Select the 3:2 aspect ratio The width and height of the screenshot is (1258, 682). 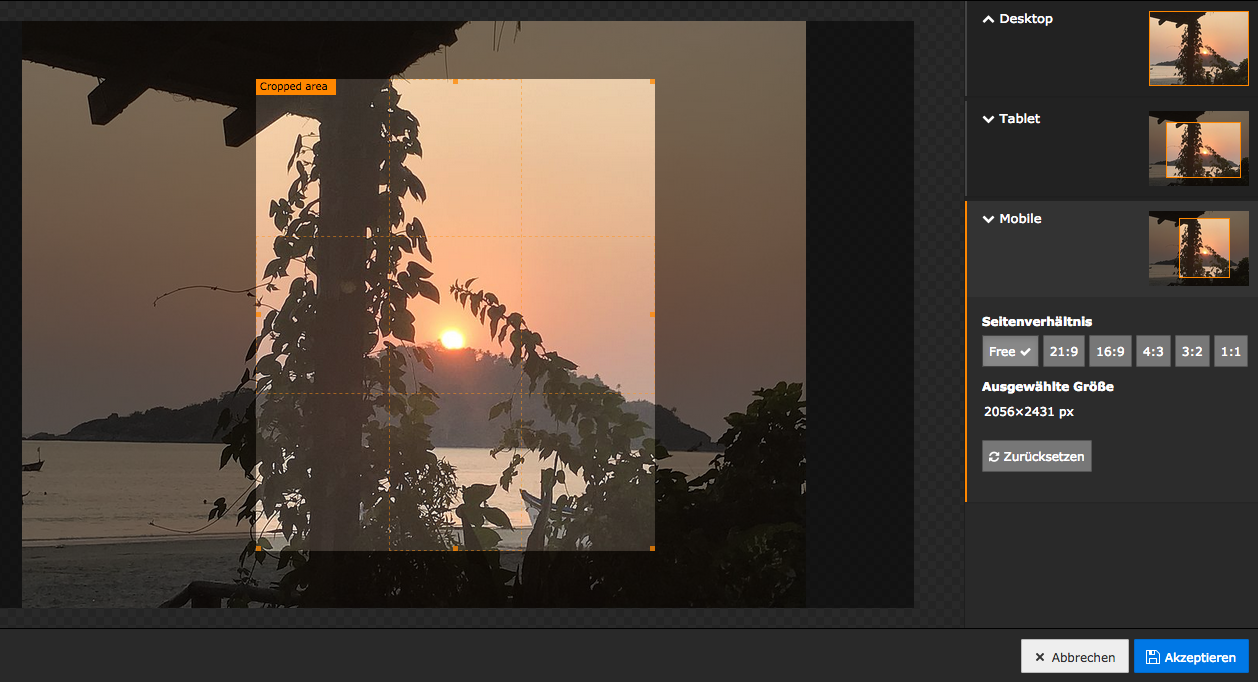point(1192,351)
